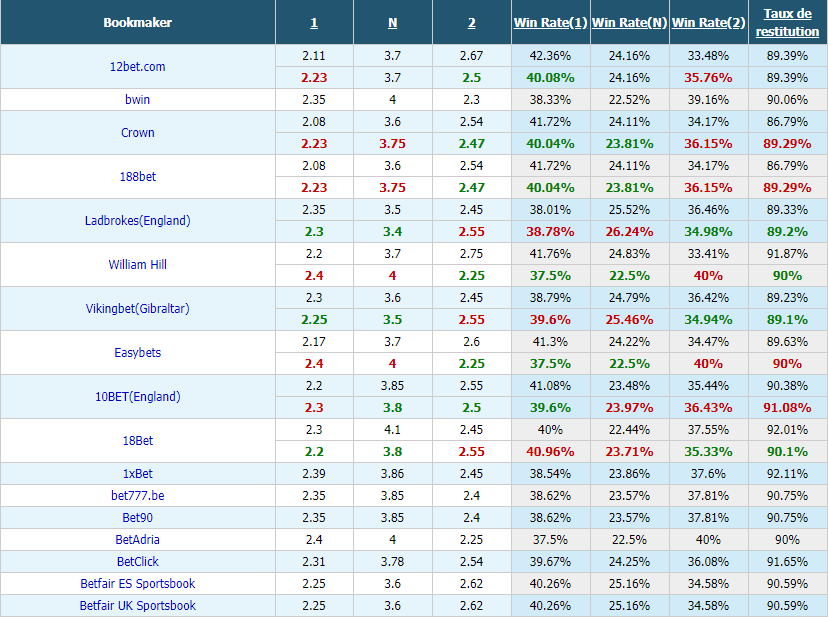This screenshot has width=828, height=617.
Task: Click 1xBet's 2.39 home odds
Action: click(x=314, y=474)
